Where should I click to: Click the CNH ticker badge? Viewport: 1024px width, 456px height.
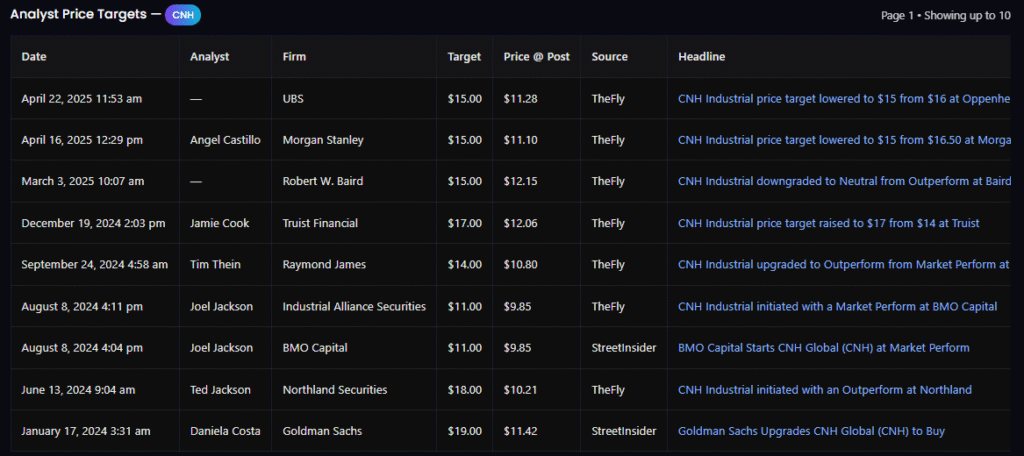click(x=182, y=15)
